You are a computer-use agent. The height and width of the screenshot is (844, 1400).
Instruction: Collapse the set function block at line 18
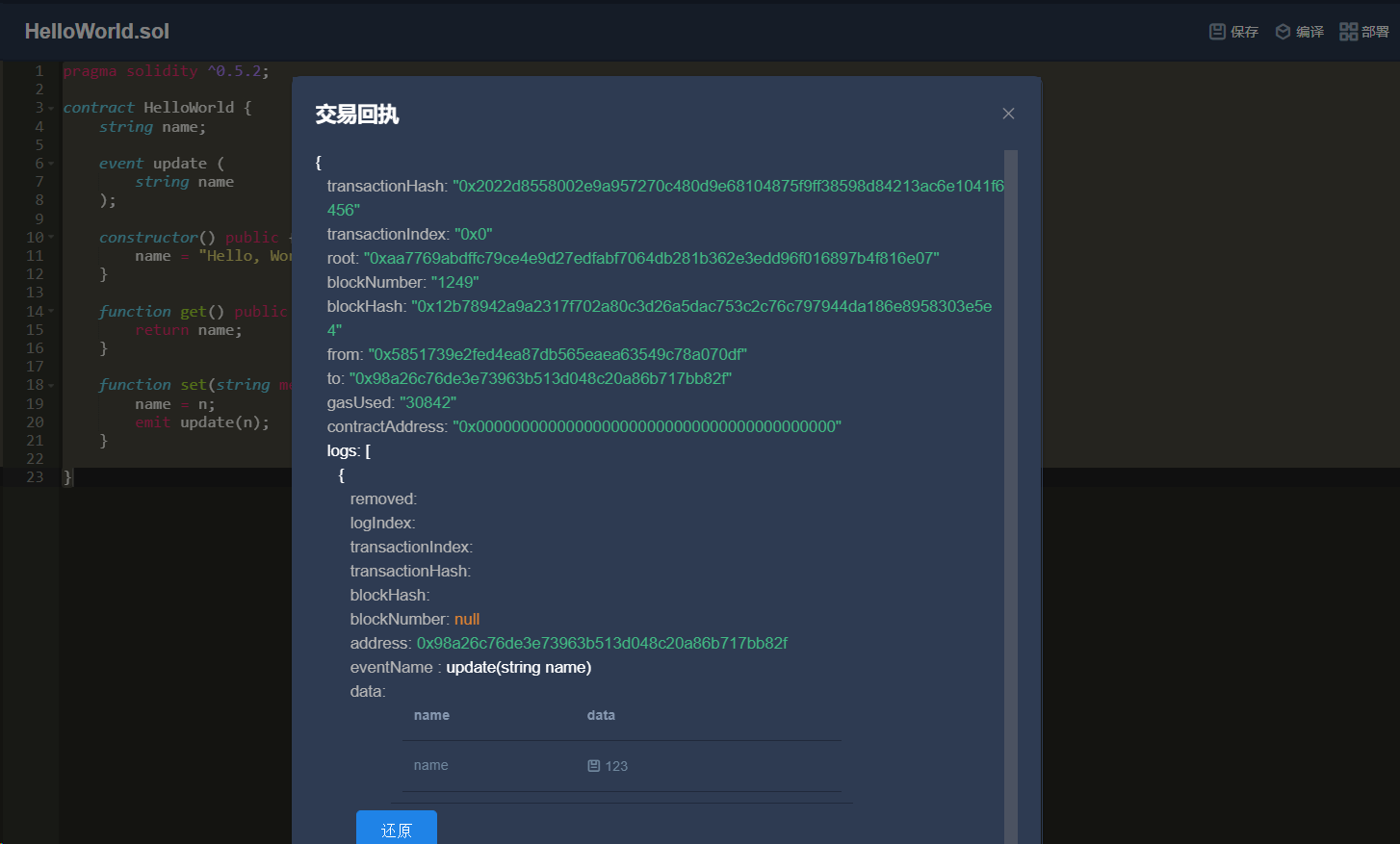(50, 384)
